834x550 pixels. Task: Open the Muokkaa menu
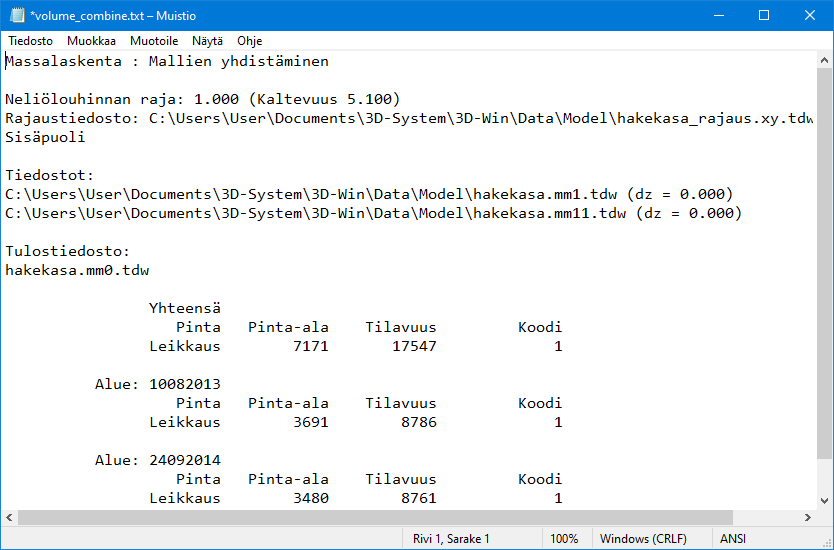91,41
